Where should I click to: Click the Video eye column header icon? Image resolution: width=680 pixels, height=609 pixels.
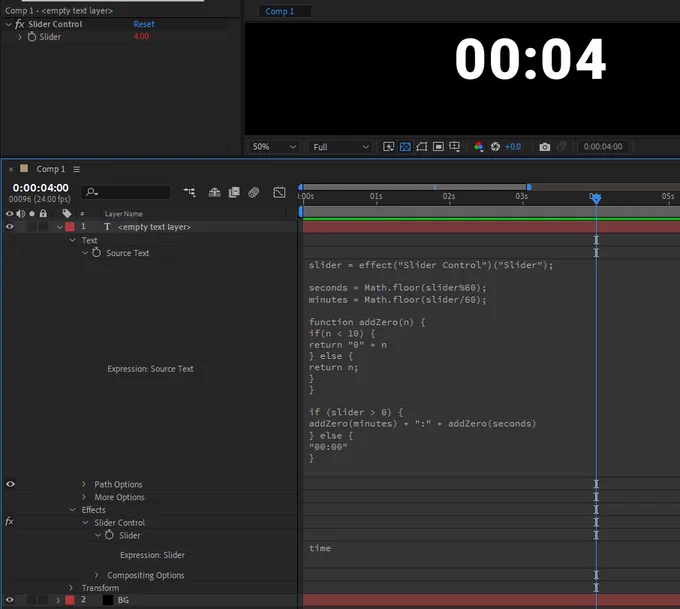[x=9, y=213]
